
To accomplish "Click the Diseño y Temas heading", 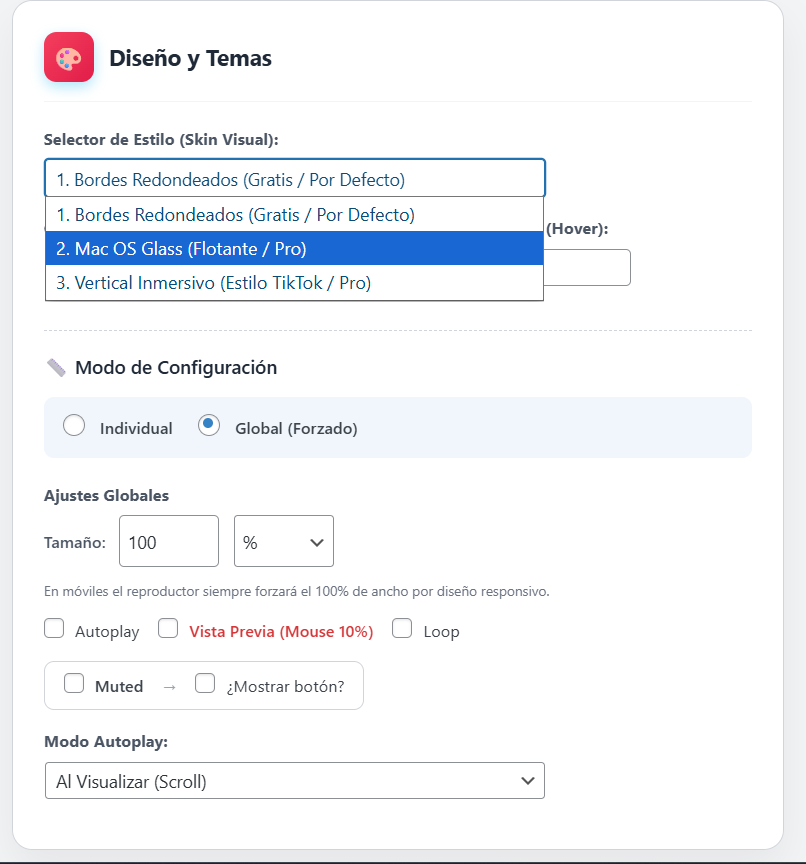I will click(190, 58).
